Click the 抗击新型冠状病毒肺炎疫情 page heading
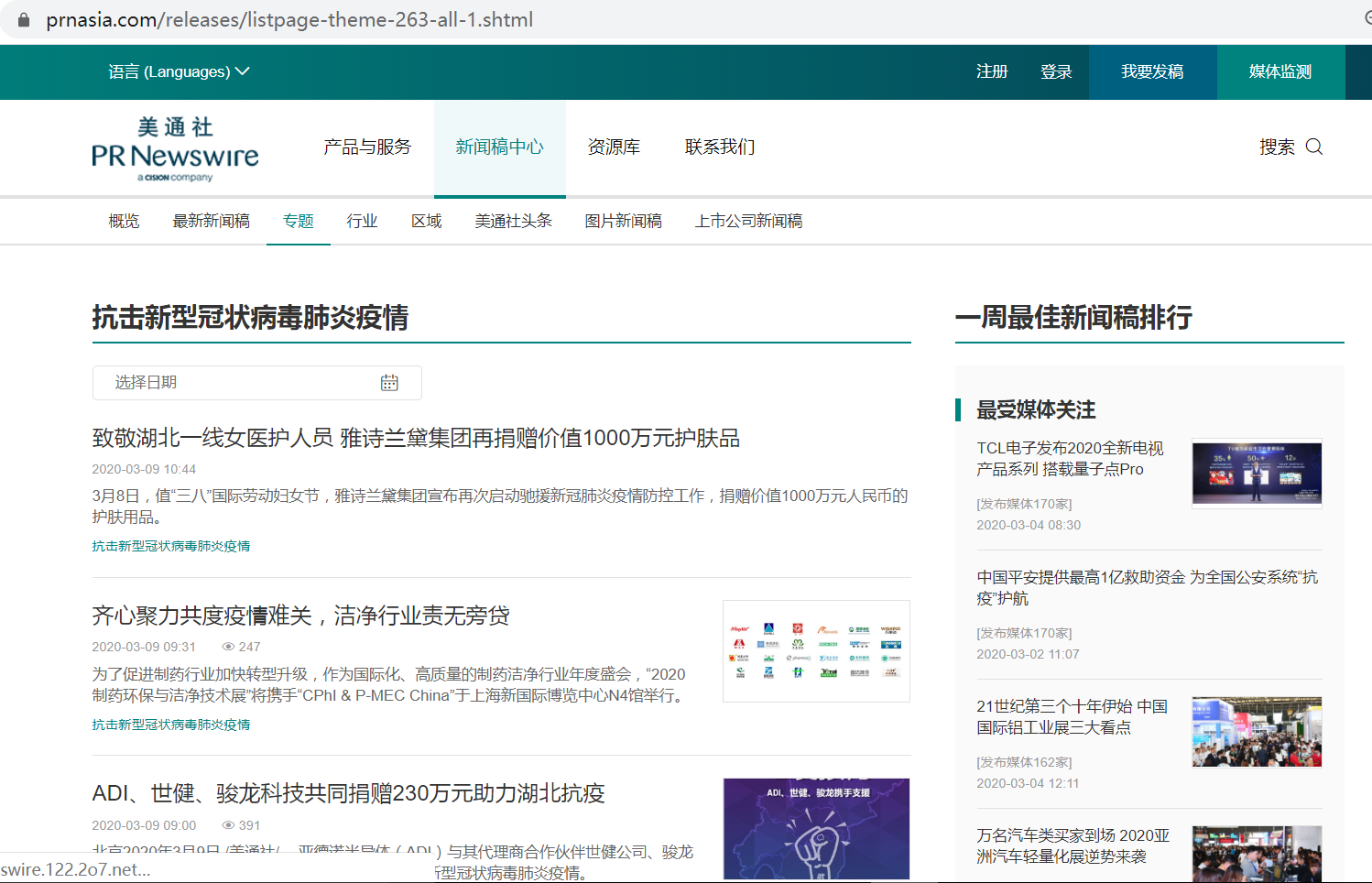The image size is (1372, 883). 250,317
